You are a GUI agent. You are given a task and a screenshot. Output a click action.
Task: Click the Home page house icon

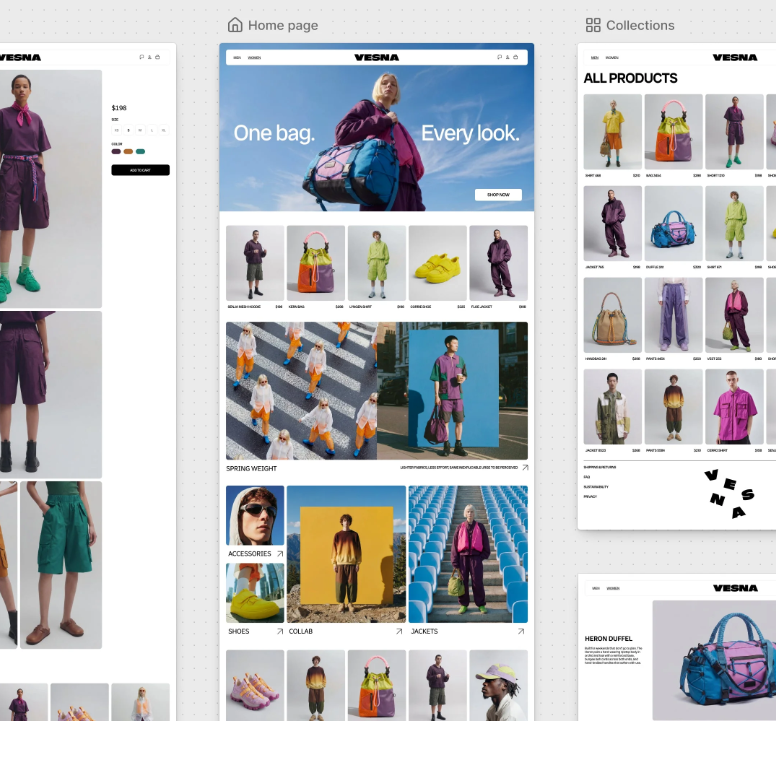tap(235, 25)
